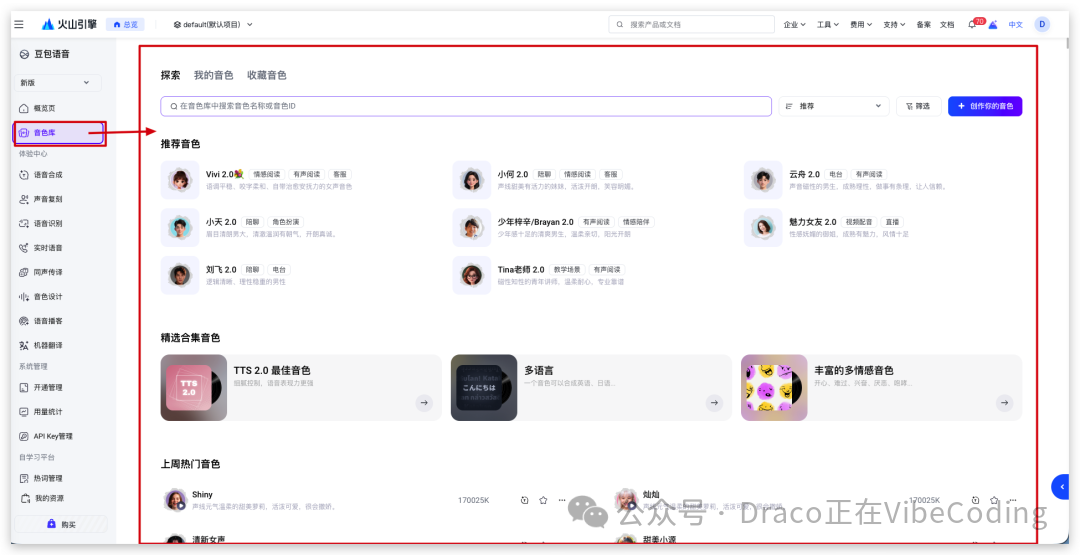Open the 总览 overview button
1080x555 pixels.
[125, 24]
